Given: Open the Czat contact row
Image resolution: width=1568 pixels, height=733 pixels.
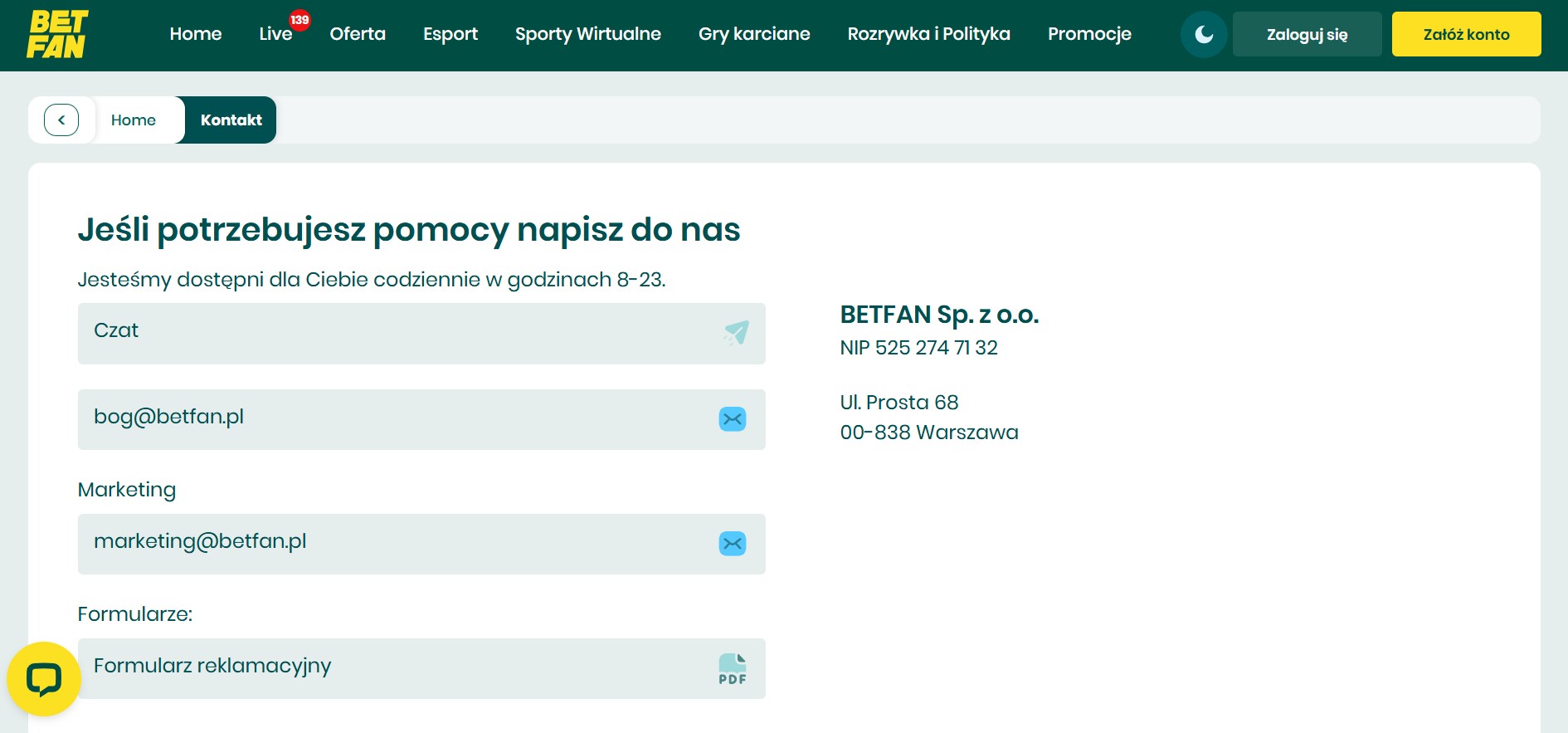Looking at the screenshot, I should (x=421, y=334).
